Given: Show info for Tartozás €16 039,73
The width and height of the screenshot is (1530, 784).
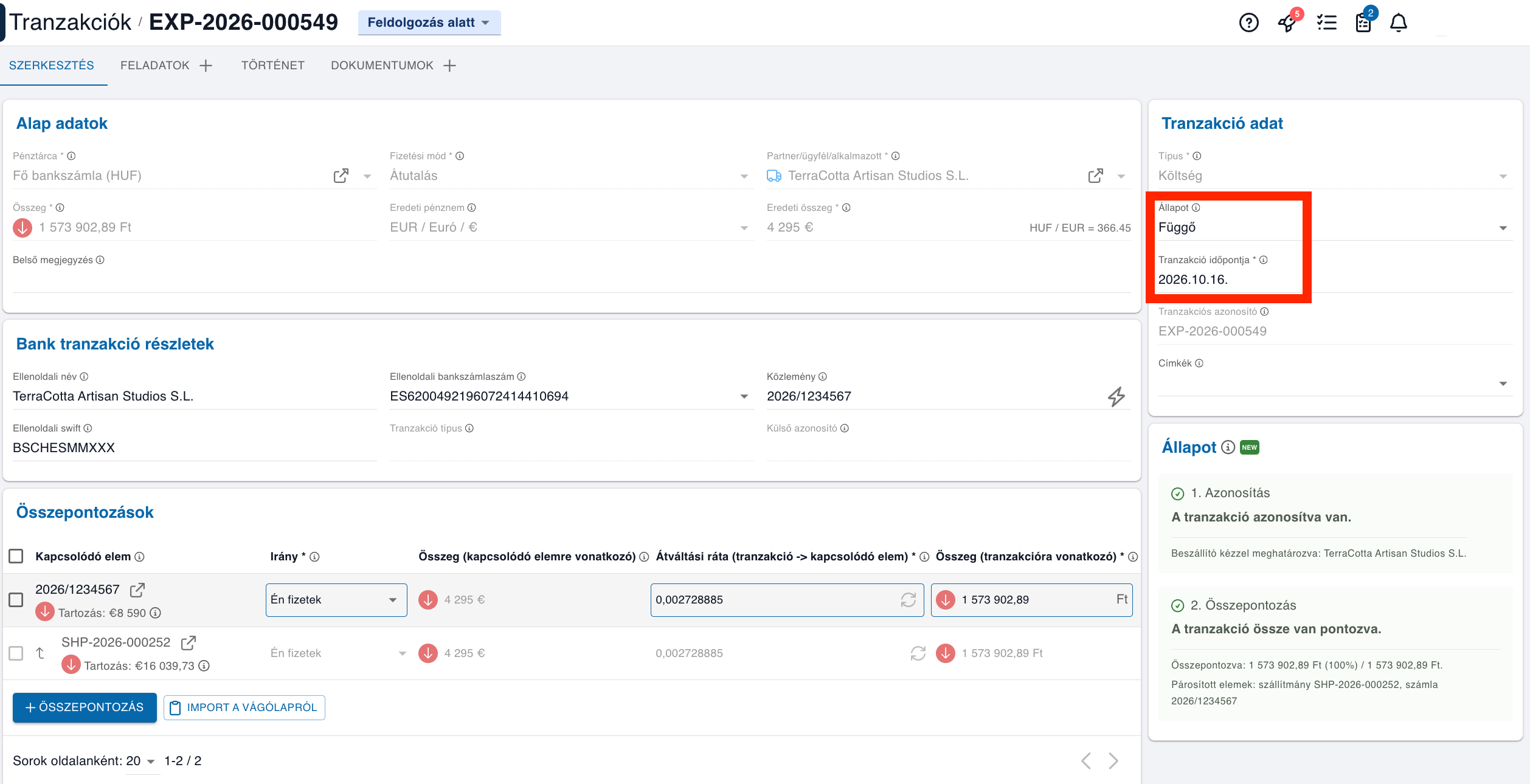Looking at the screenshot, I should 204,665.
